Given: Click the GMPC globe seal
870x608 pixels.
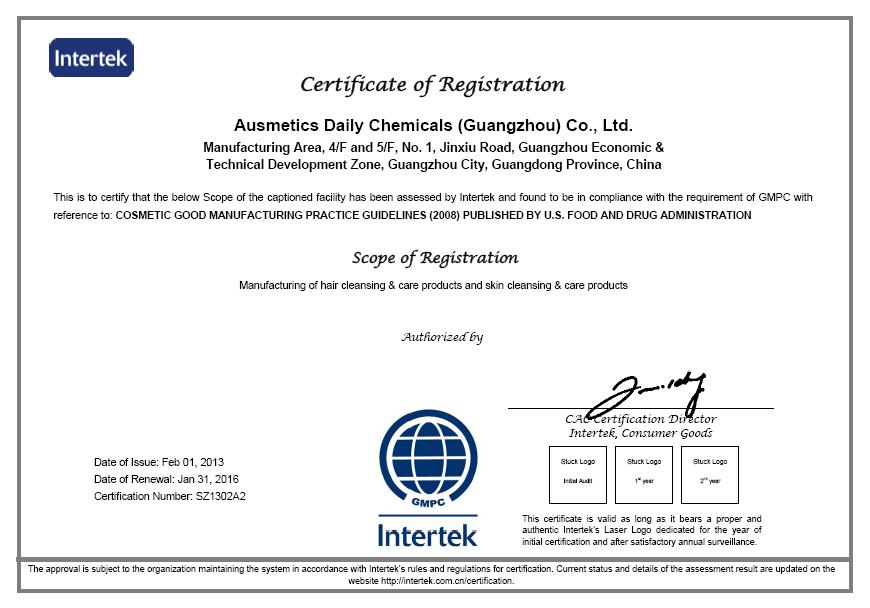Looking at the screenshot, I should point(428,459).
